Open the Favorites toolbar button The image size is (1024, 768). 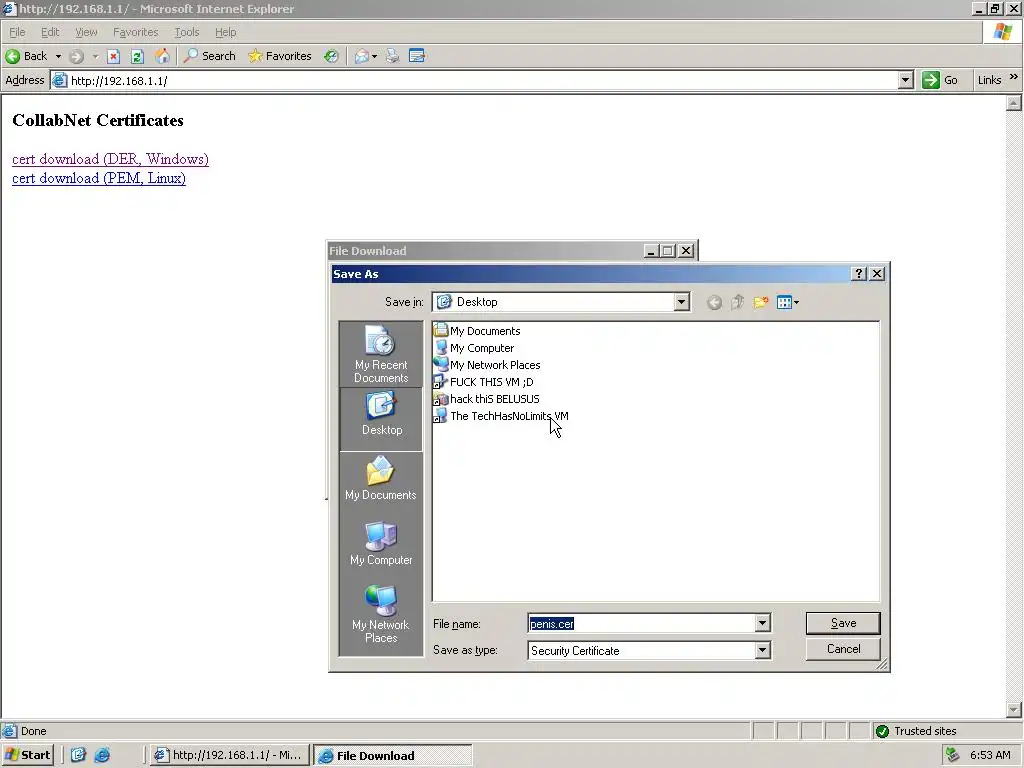point(280,56)
